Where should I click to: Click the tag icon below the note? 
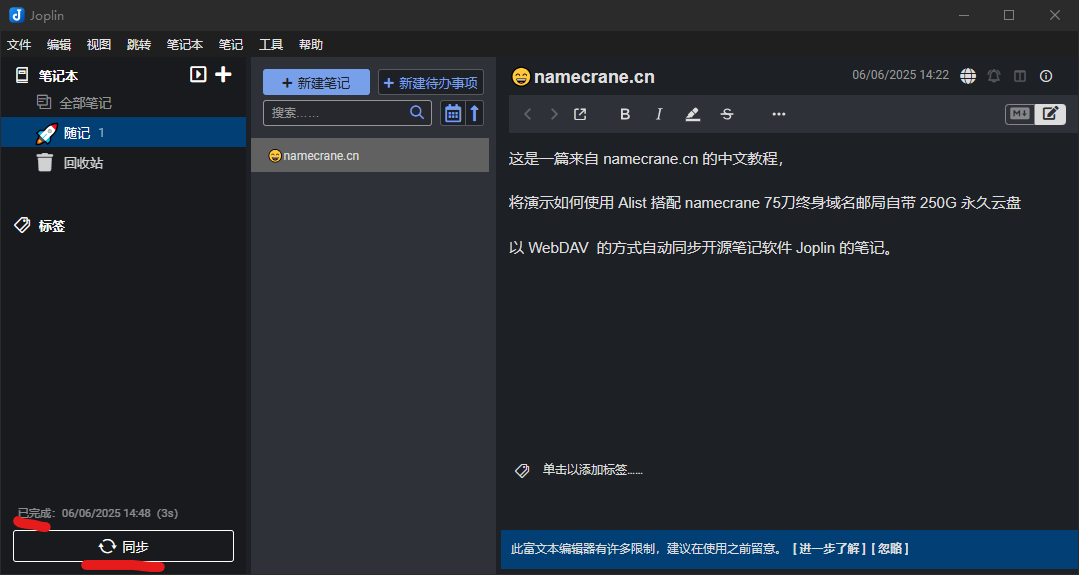click(x=522, y=470)
